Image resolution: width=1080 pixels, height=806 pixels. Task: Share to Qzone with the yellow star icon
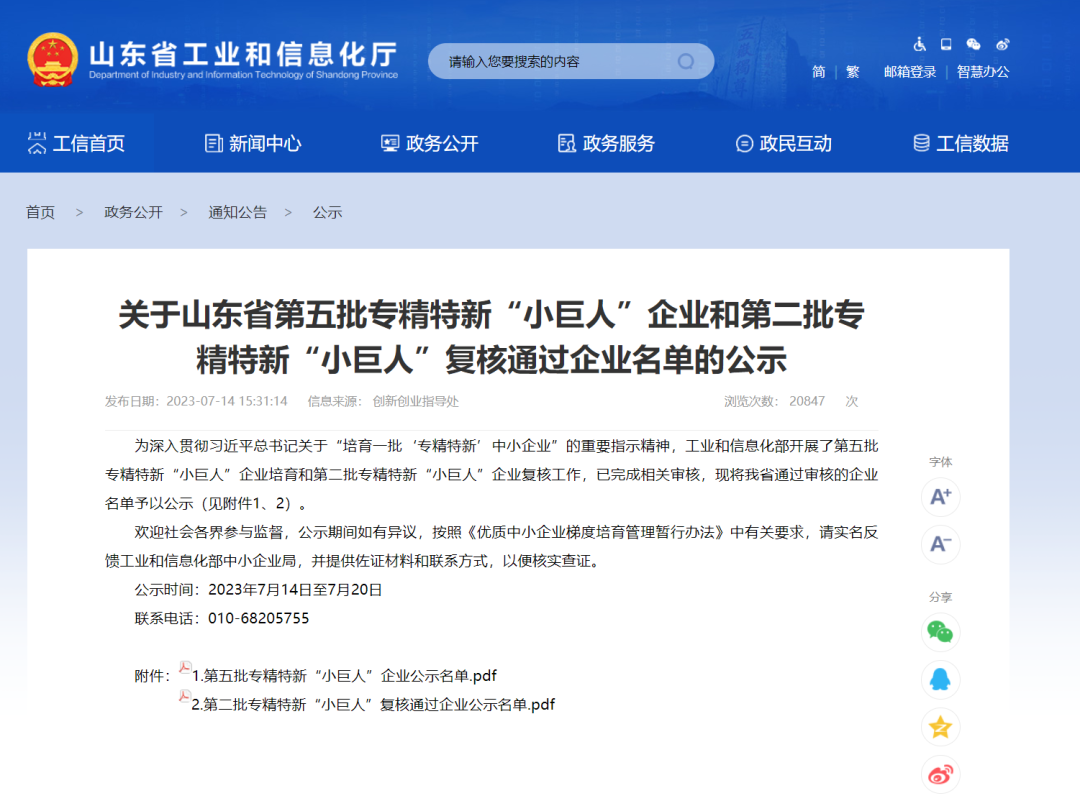940,727
